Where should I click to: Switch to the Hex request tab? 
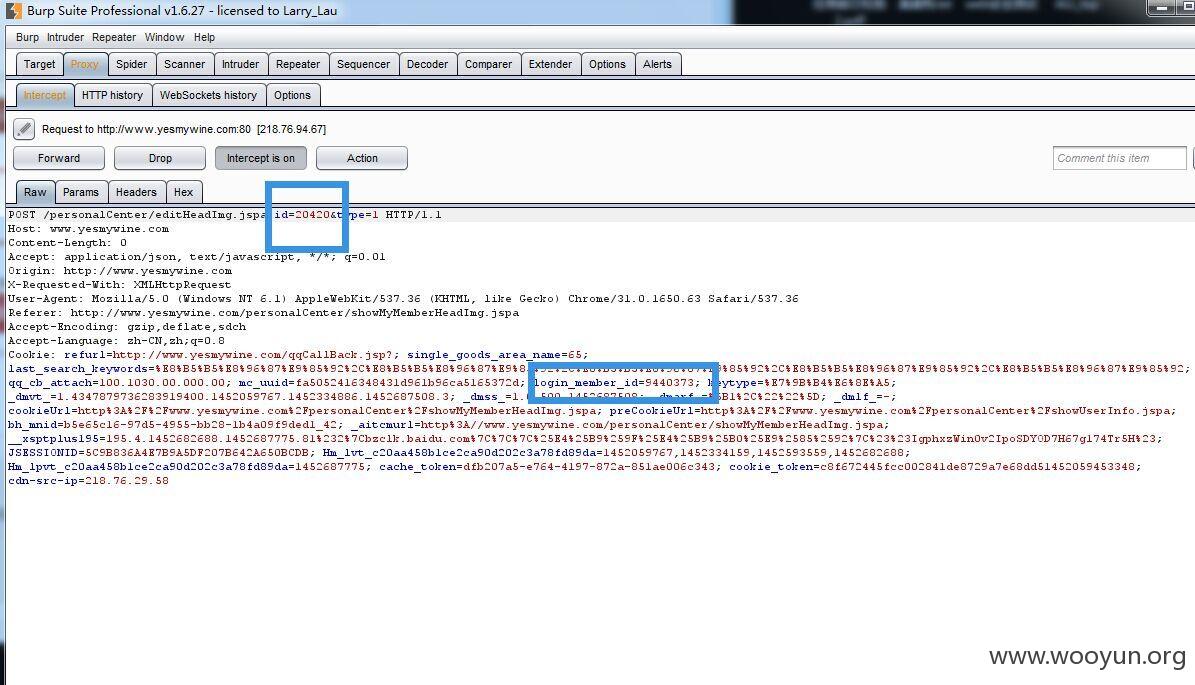[x=184, y=192]
